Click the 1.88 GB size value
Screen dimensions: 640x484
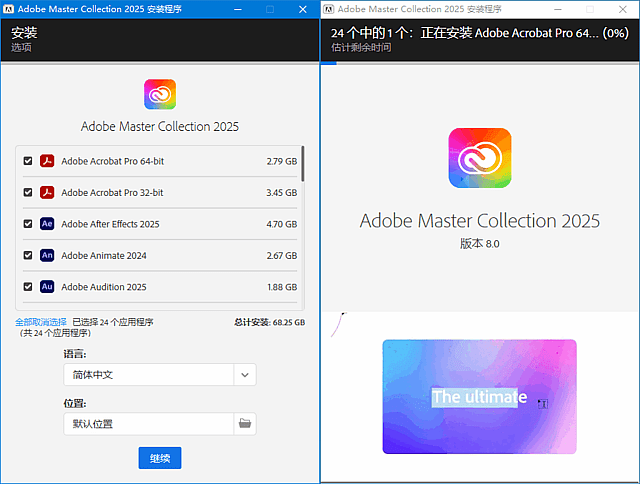coord(282,287)
